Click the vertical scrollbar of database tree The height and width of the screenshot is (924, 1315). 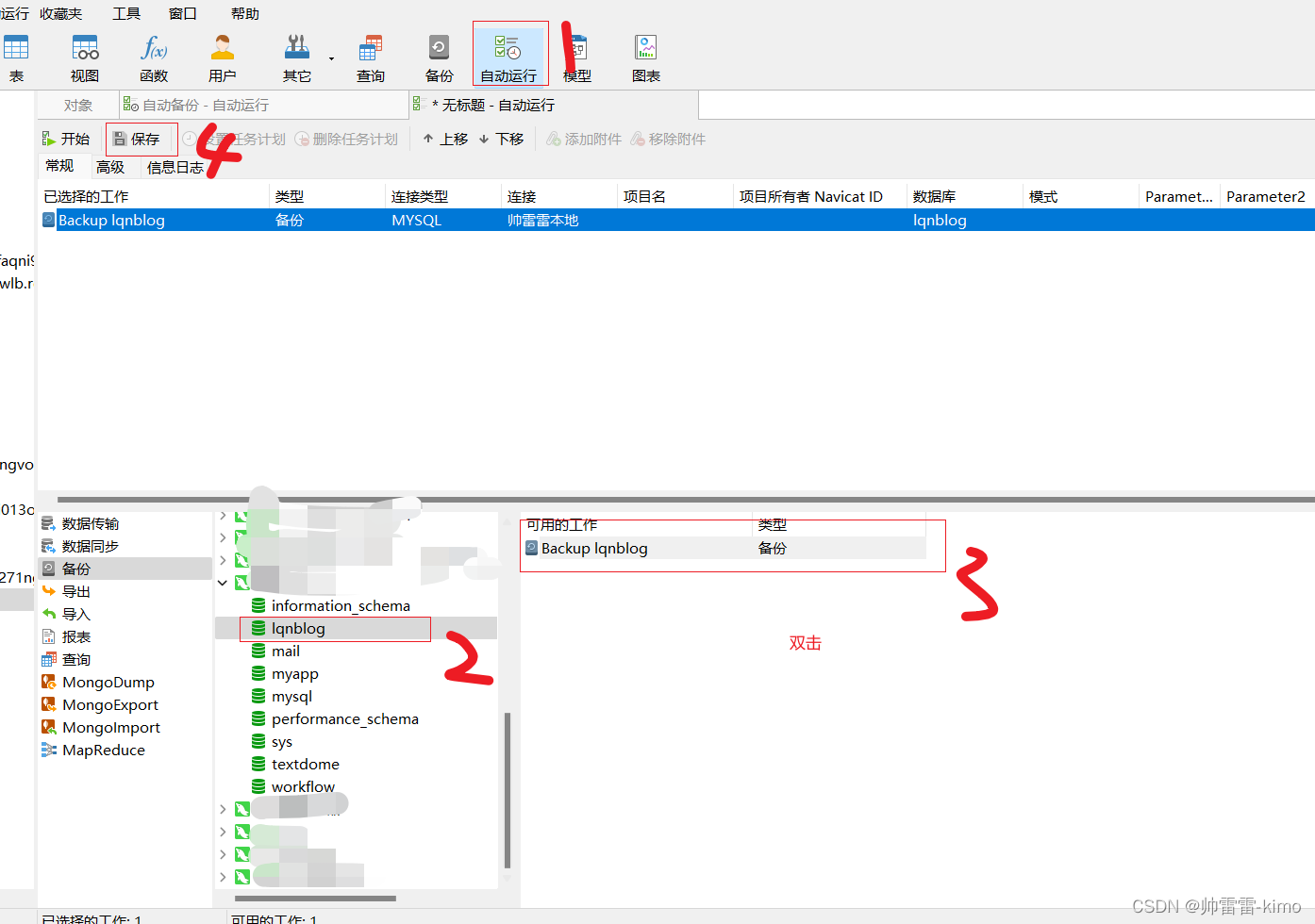click(508, 790)
